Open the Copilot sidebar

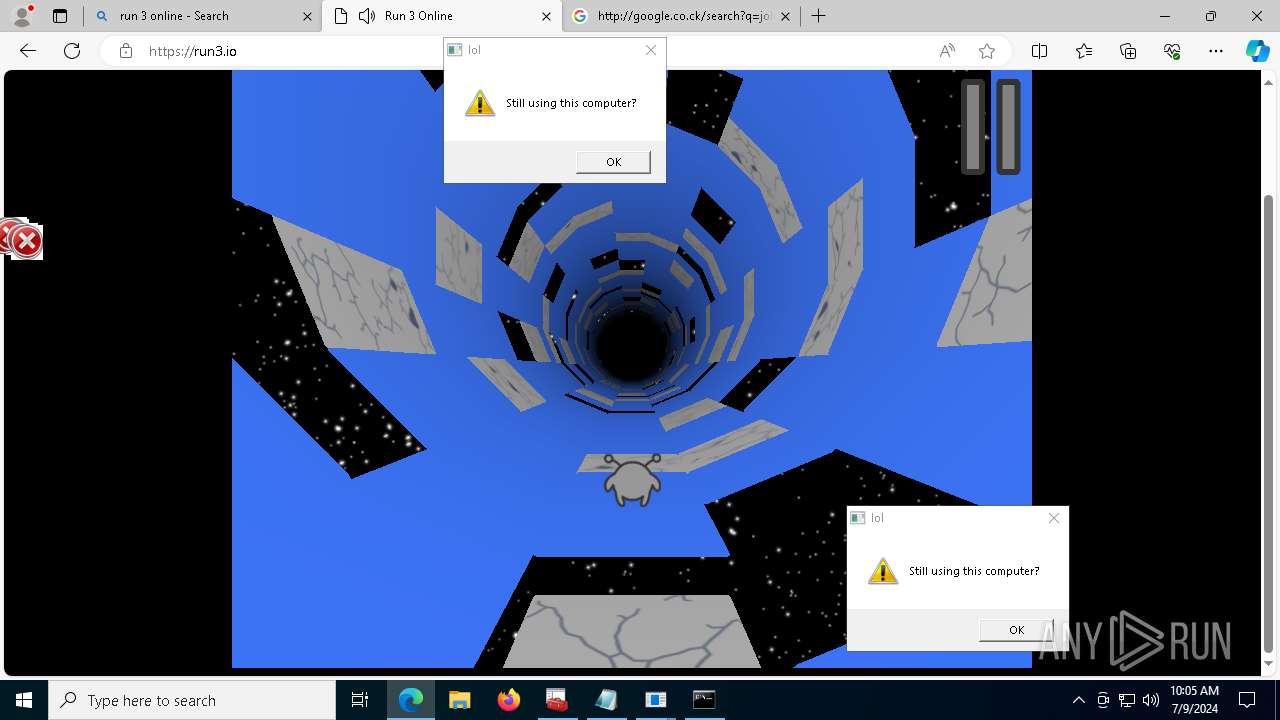1257,51
